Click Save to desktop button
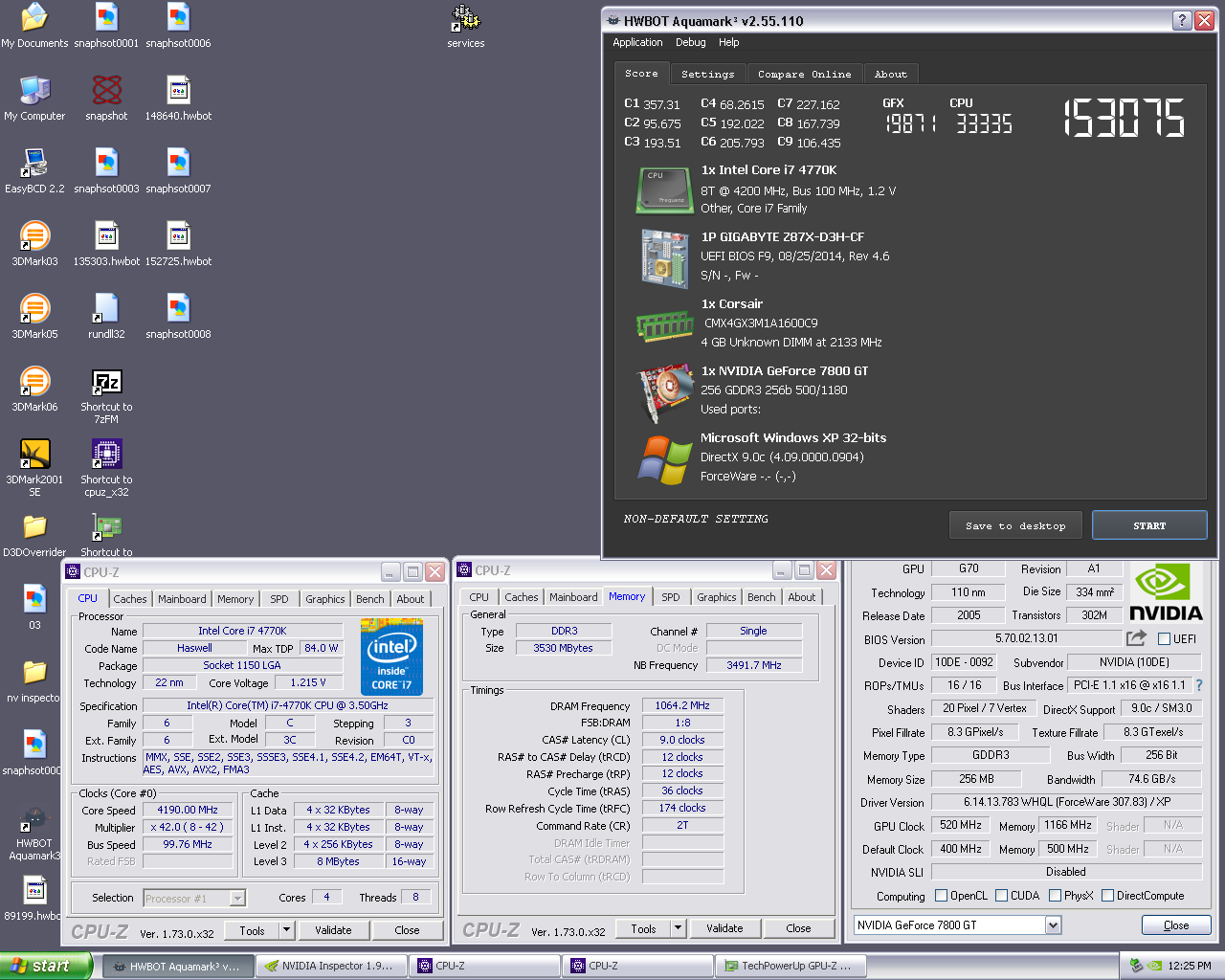This screenshot has width=1225, height=980. (x=1015, y=525)
